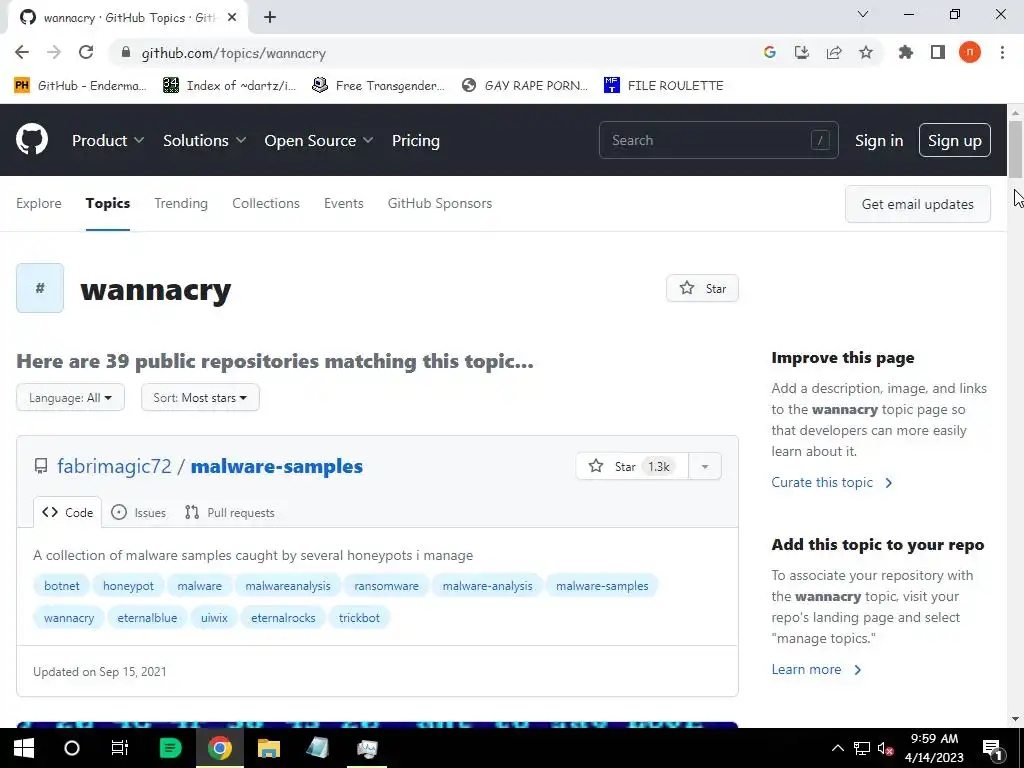Click the browser address bar URL
1024x768 pixels.
click(234, 54)
